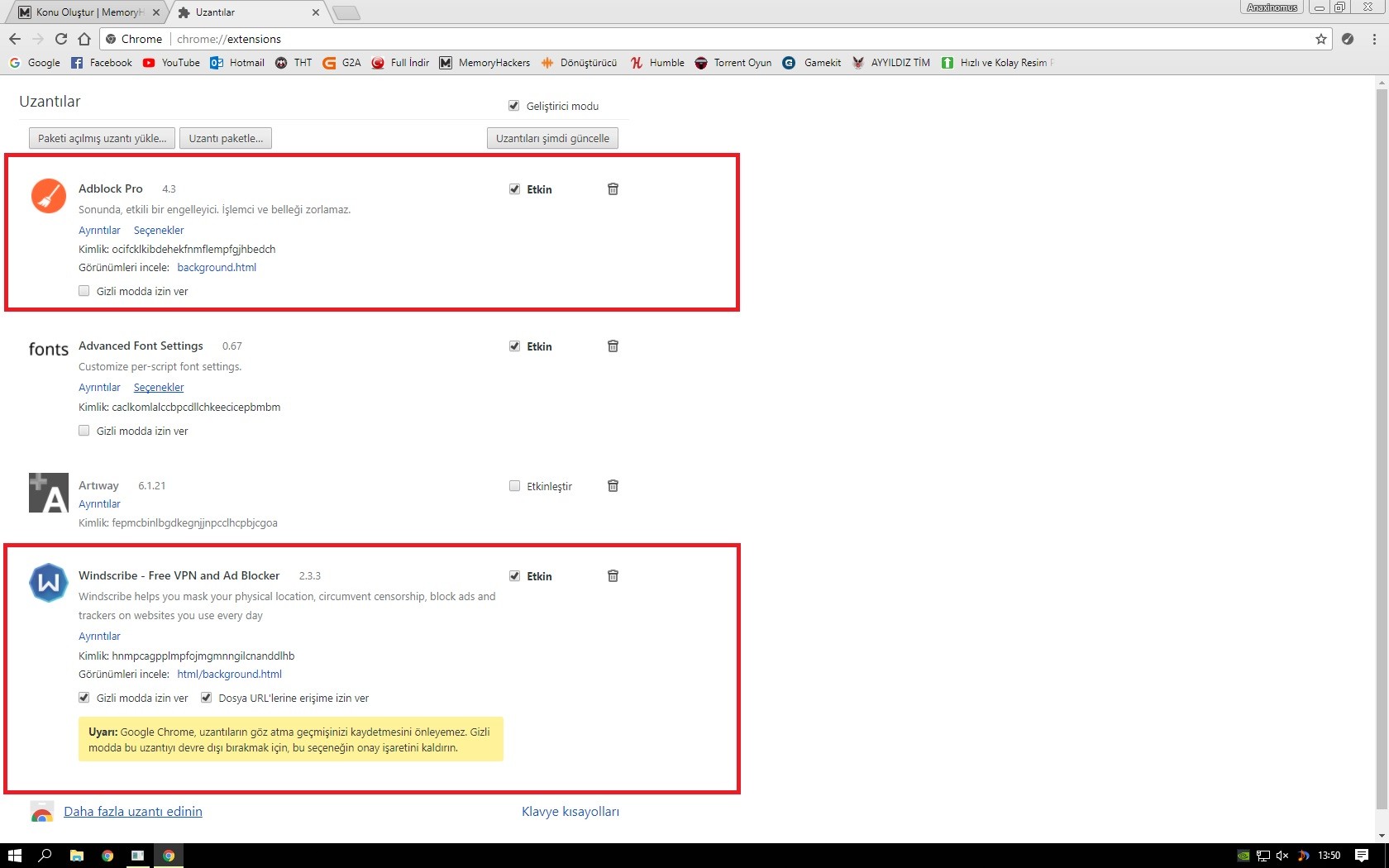Click the Anaximomus profile button
Screen dimensions: 1389x868
1272,7
